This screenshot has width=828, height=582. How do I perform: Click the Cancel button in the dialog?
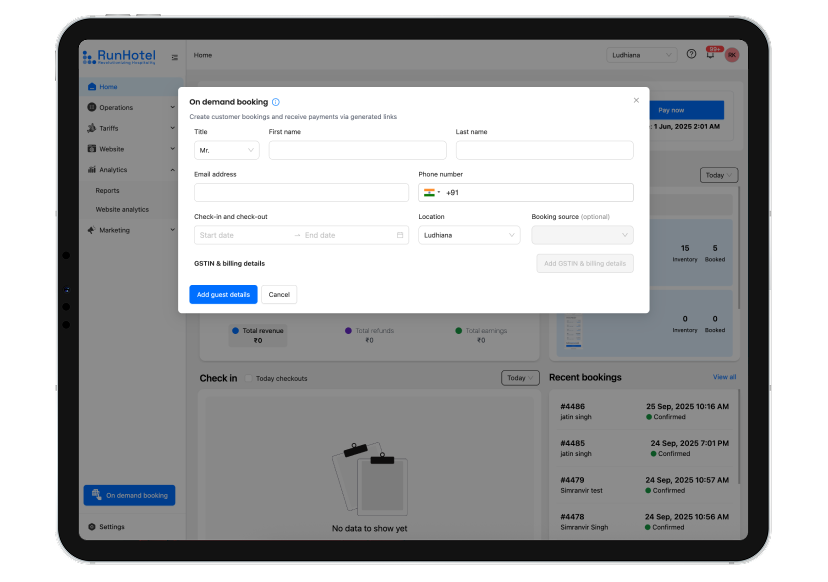(279, 295)
